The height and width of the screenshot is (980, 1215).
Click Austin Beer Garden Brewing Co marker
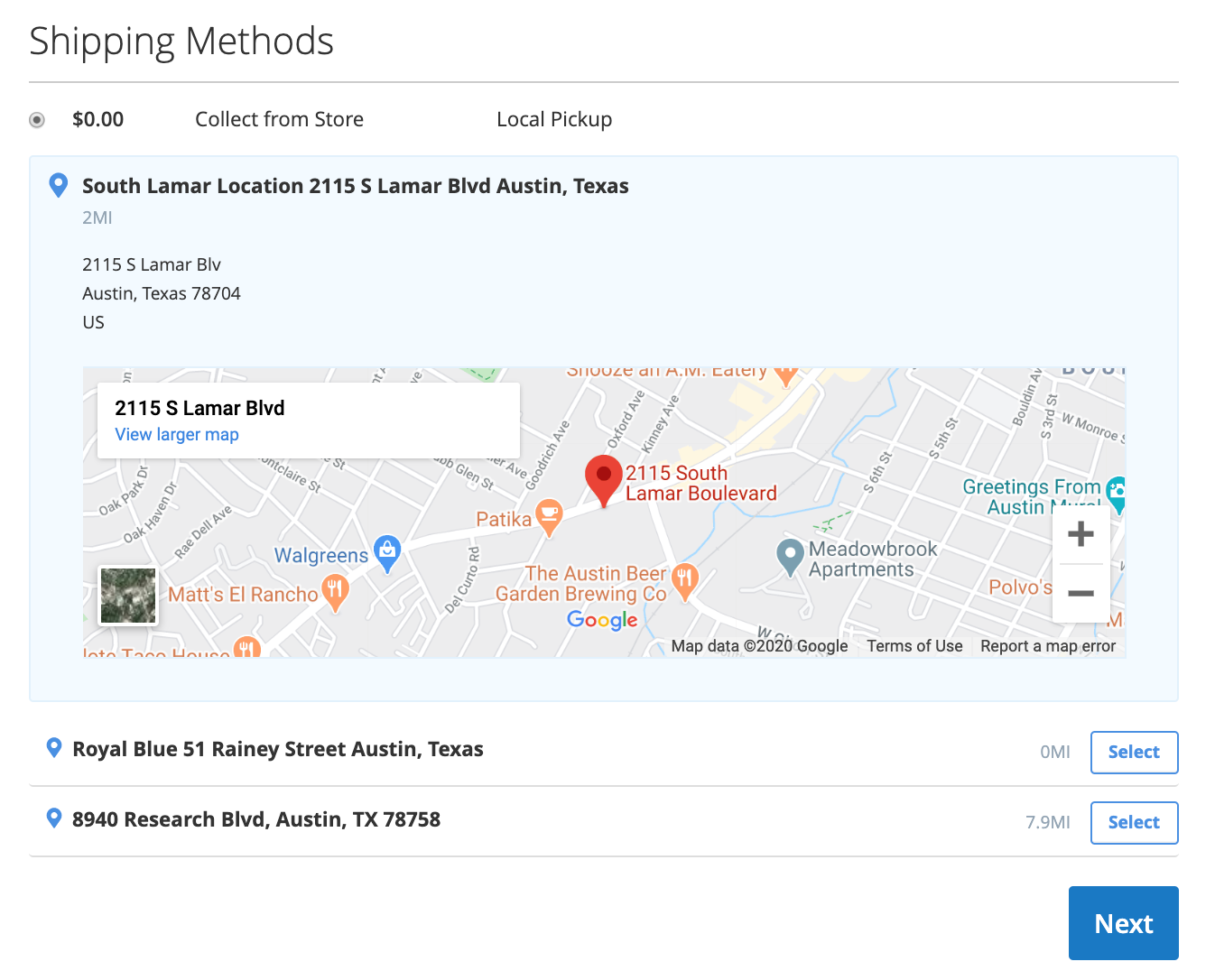pyautogui.click(x=685, y=581)
